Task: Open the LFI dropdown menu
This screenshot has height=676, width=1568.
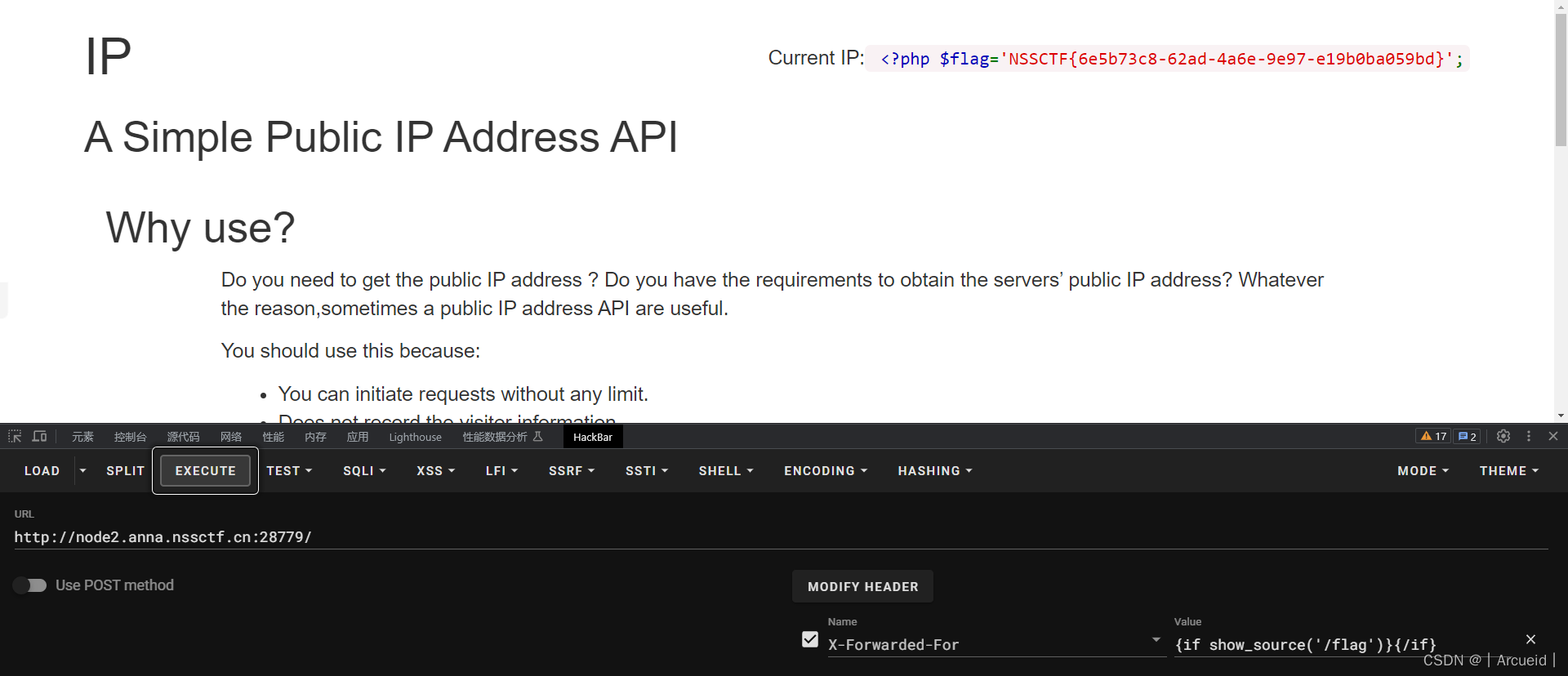Action: coord(501,471)
